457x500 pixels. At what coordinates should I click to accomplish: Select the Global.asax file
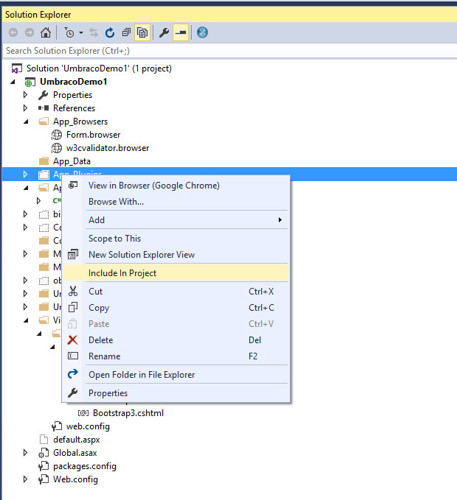[75, 453]
